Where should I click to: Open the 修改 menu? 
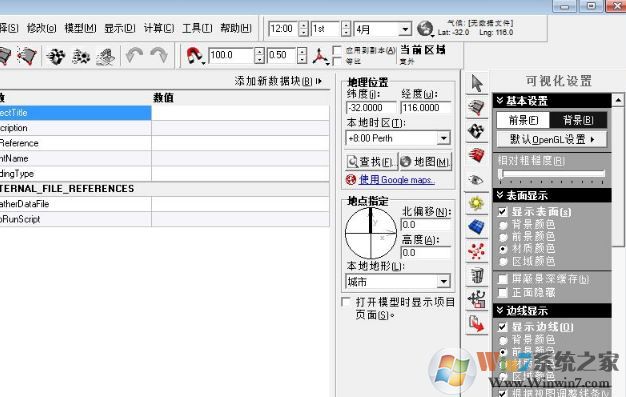[42, 28]
